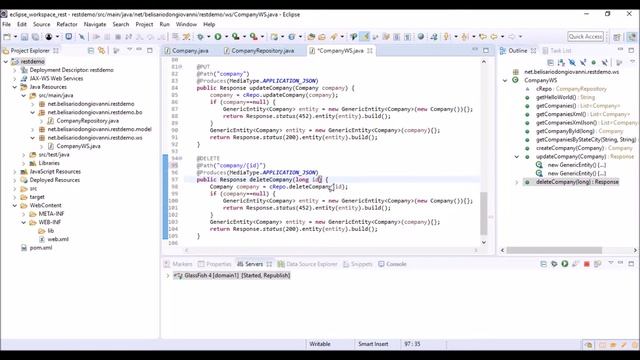Click the Publish to server icon
Viewport: 640px width, 360px height.
(598, 264)
